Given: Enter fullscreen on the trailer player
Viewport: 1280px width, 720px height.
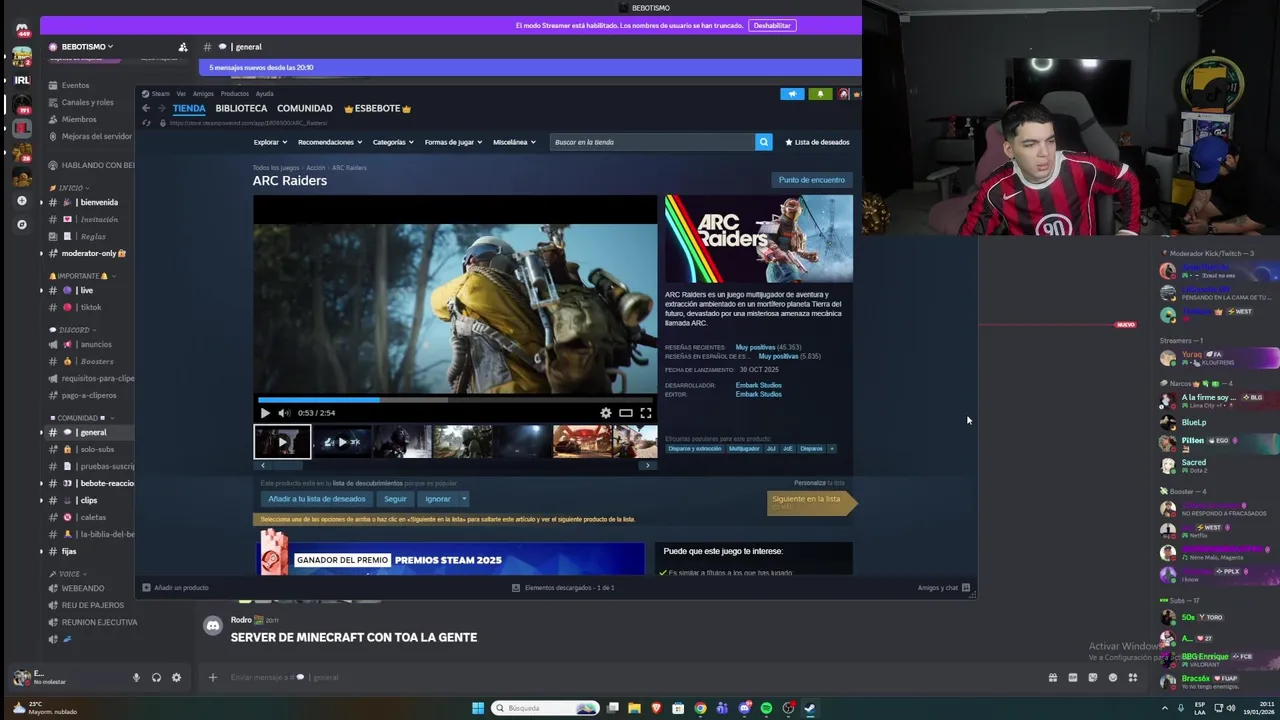Looking at the screenshot, I should [646, 413].
